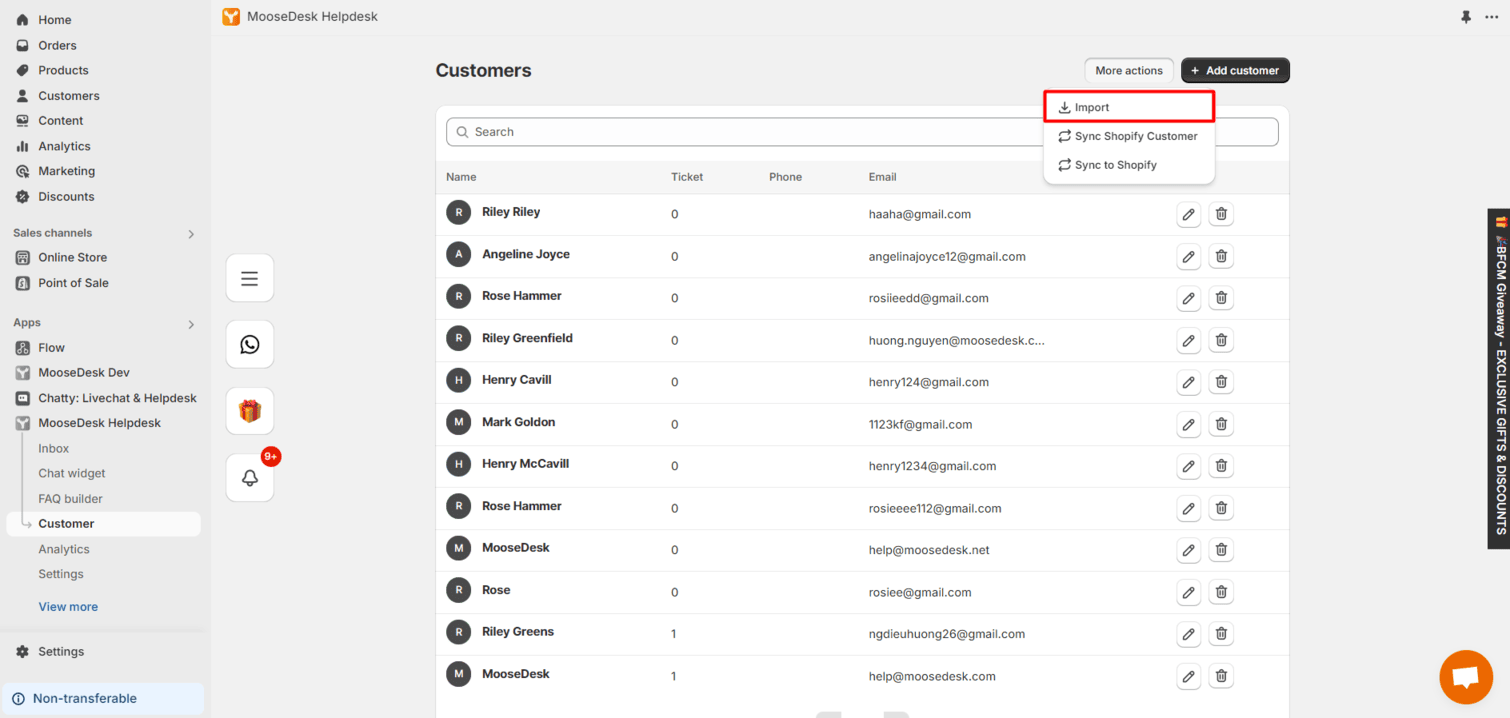Delete Mark Goldon using trash icon

[1221, 424]
